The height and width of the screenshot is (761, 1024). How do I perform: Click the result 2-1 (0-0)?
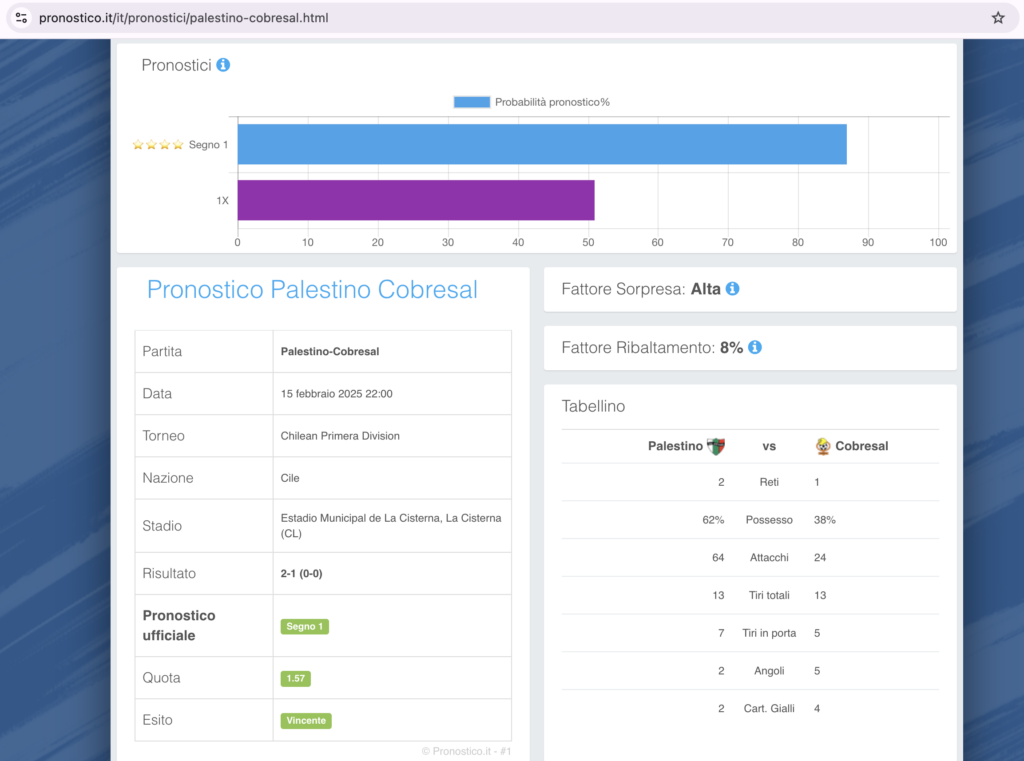pyautogui.click(x=301, y=574)
